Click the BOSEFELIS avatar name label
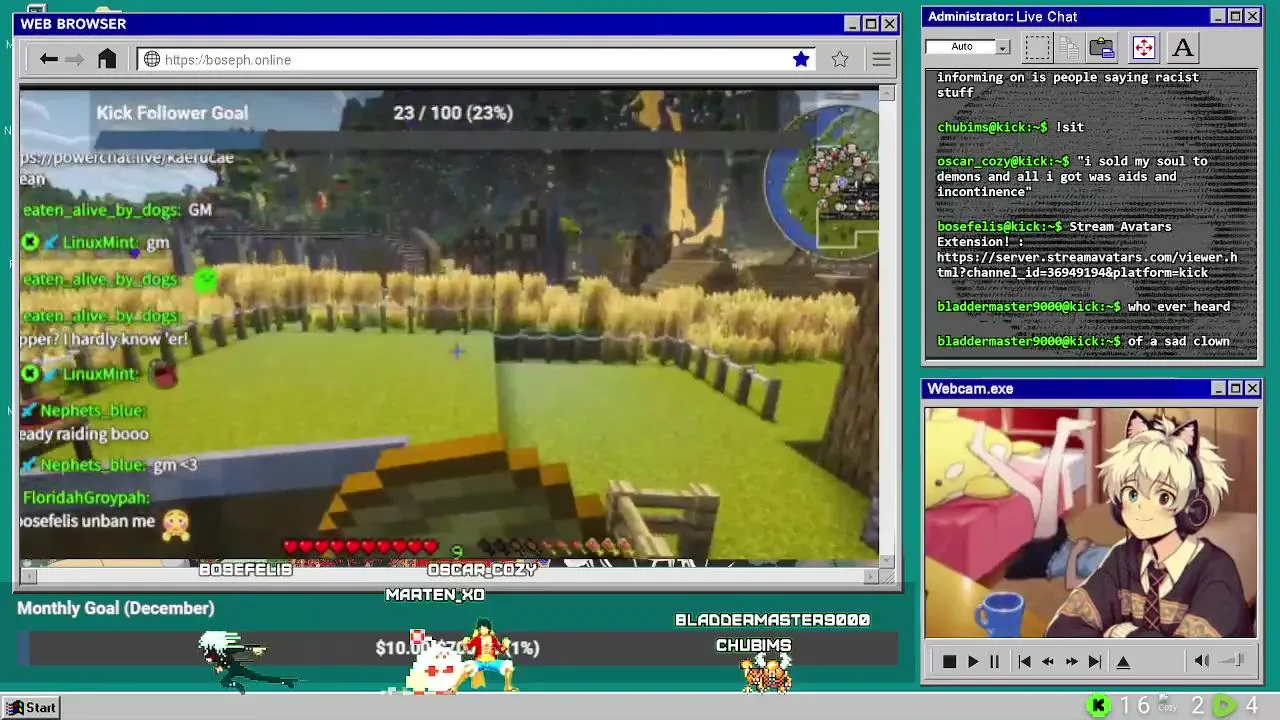Viewport: 1280px width, 720px height. pos(245,569)
